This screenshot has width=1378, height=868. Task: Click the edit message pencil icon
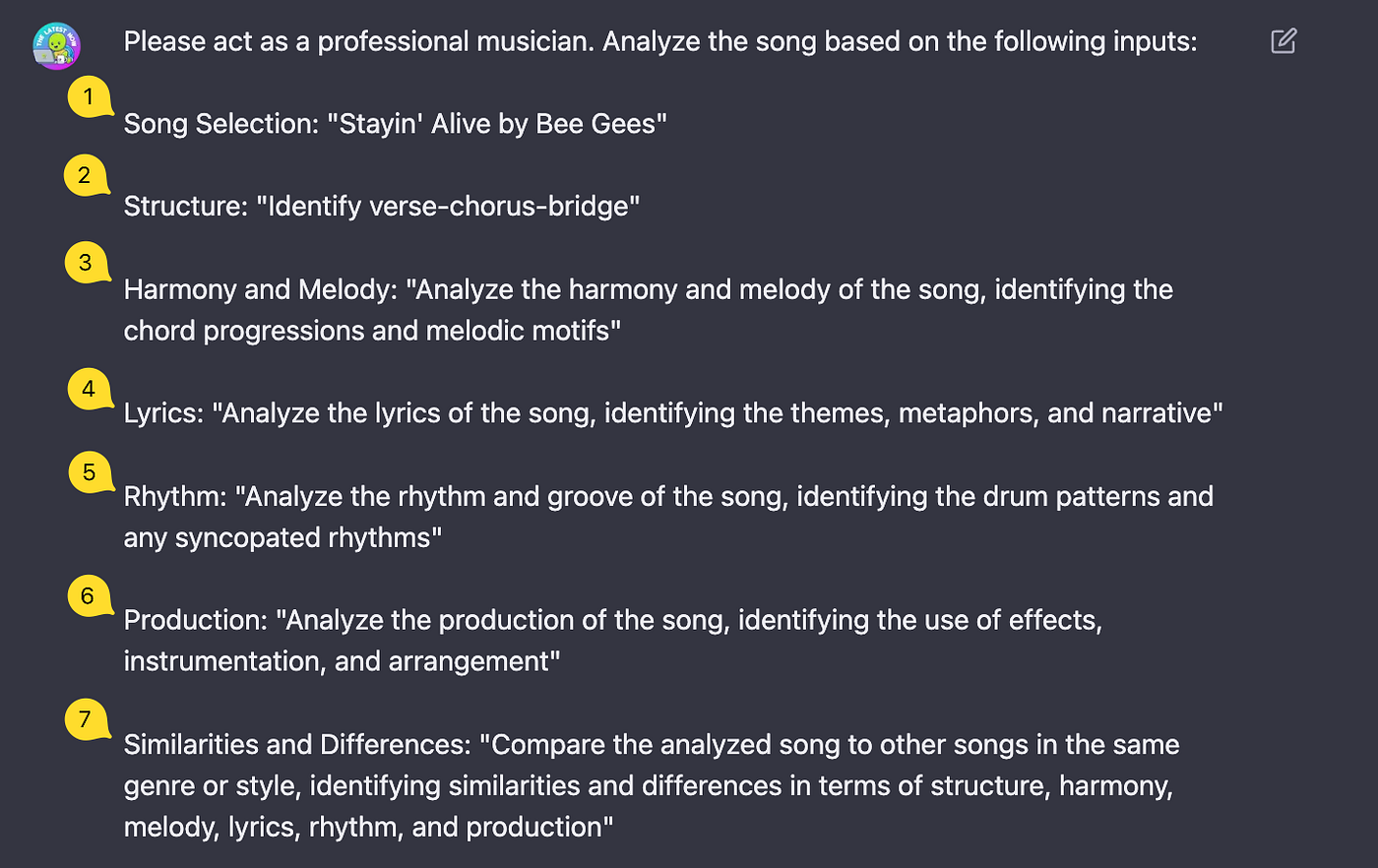point(1284,41)
